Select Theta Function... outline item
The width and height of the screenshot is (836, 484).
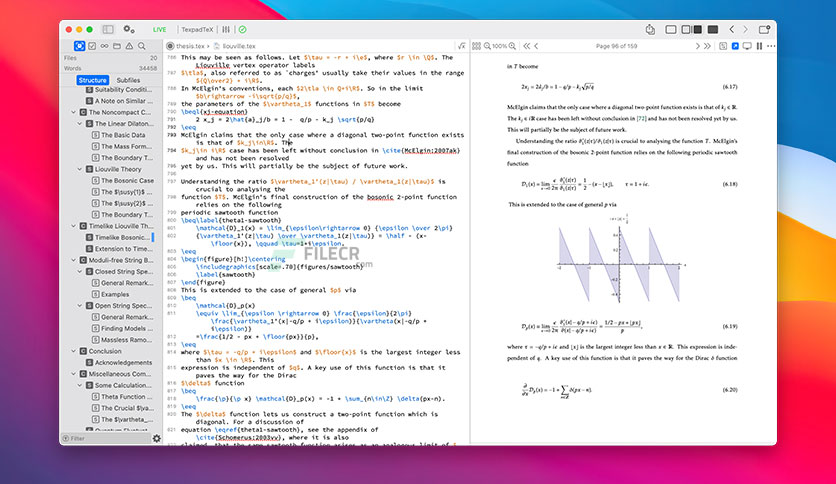click(x=122, y=397)
